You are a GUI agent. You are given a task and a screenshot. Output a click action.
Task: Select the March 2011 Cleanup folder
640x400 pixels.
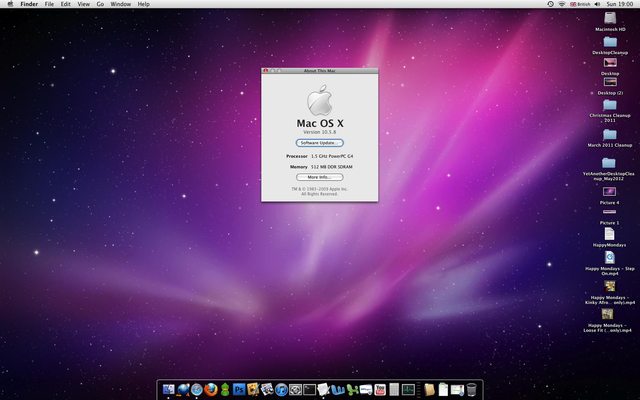click(610, 133)
